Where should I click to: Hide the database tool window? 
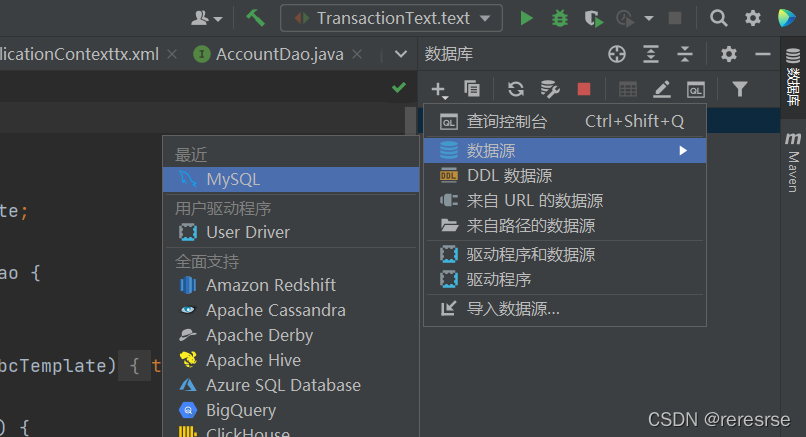tap(763, 54)
